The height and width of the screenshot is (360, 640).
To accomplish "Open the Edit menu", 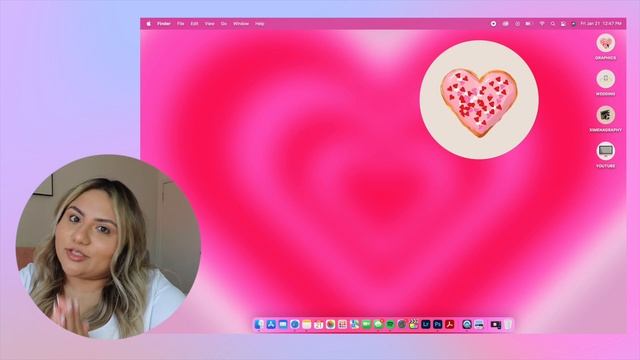I will tap(194, 24).
